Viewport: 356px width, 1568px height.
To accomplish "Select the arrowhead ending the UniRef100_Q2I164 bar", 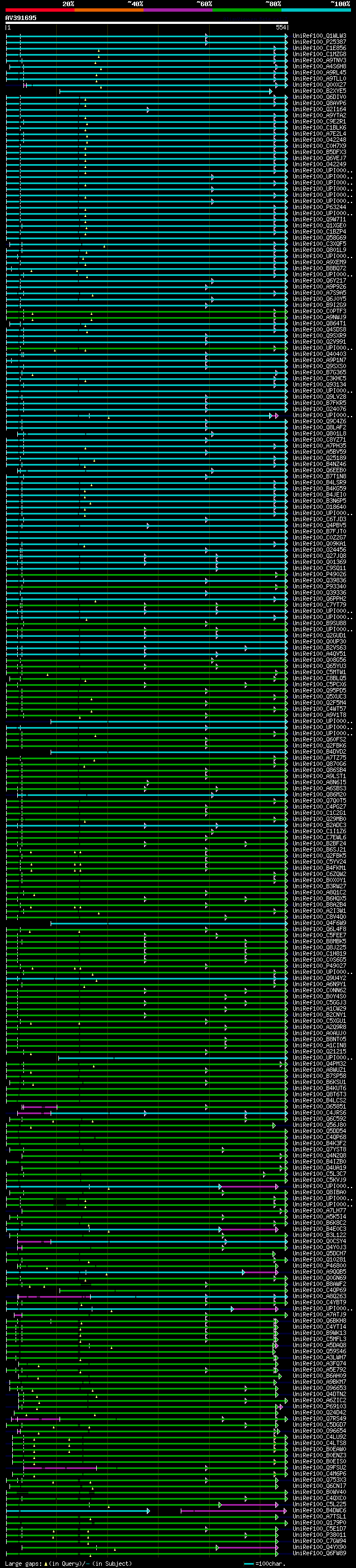I will tap(148, 110).
